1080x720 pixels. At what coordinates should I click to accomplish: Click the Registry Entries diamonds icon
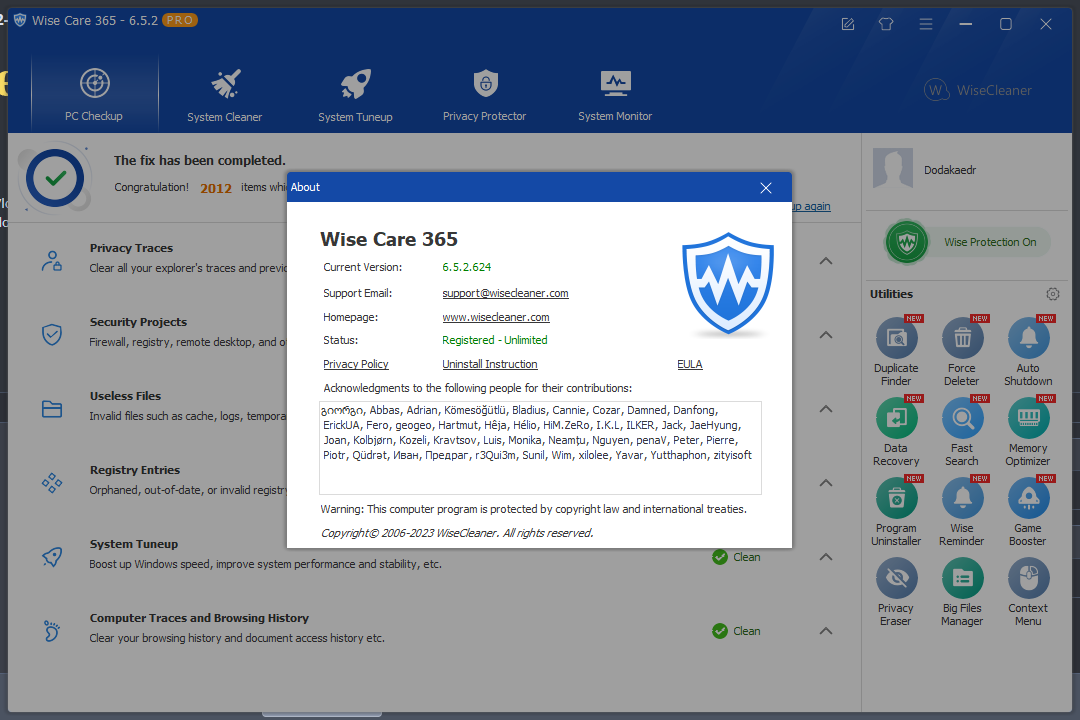click(52, 483)
